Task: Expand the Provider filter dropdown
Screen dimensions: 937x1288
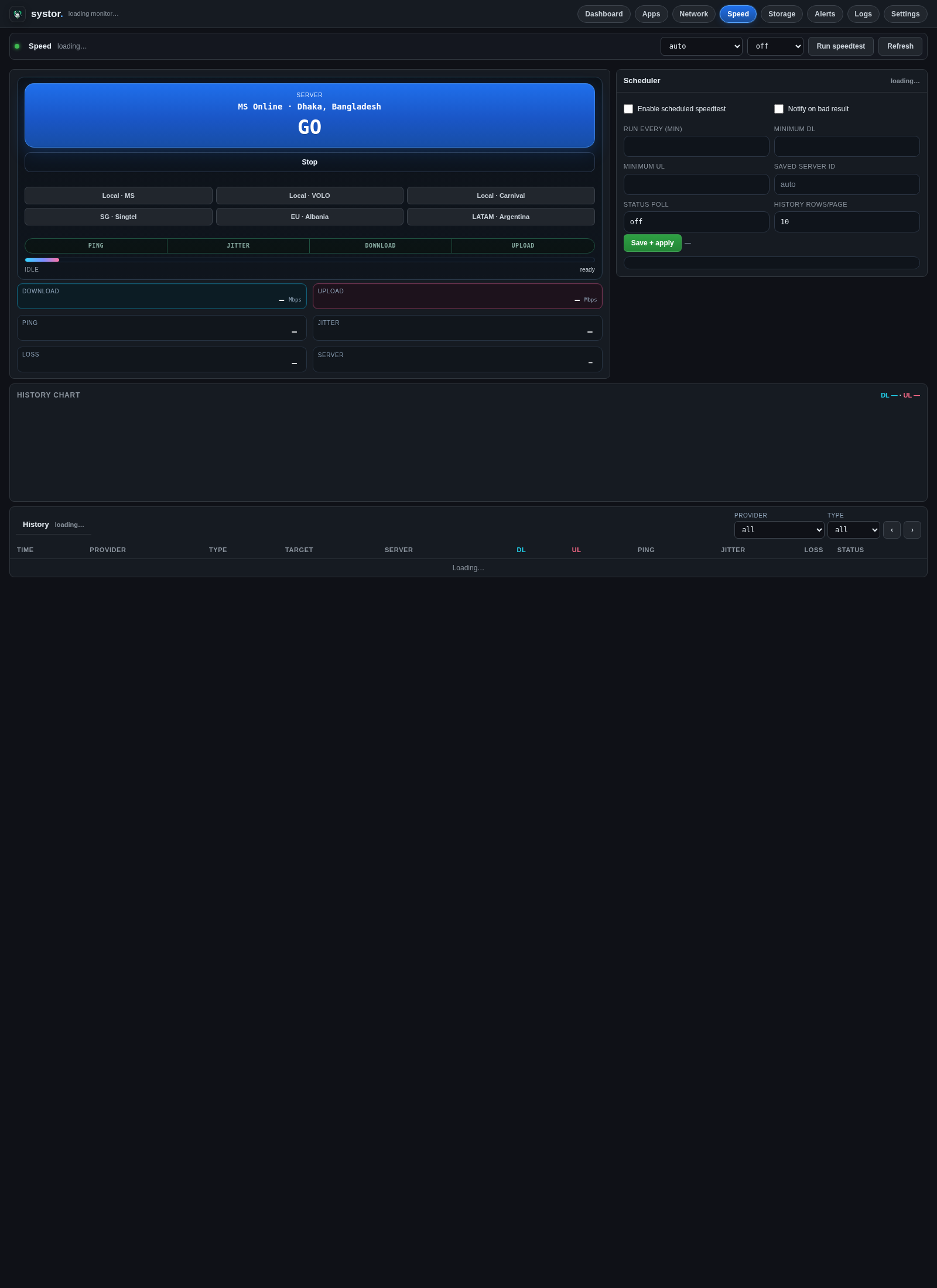Action: coord(779,530)
